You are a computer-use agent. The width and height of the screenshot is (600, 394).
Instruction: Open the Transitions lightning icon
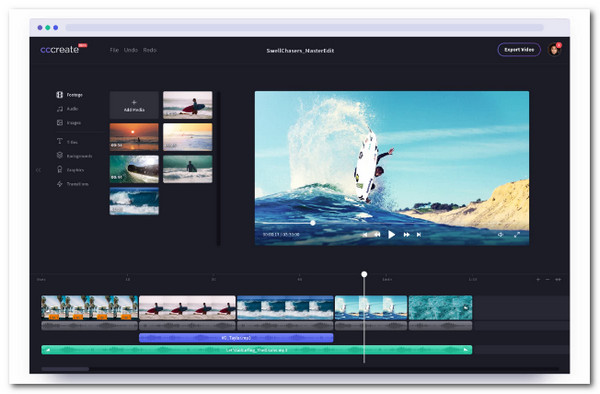coord(60,184)
